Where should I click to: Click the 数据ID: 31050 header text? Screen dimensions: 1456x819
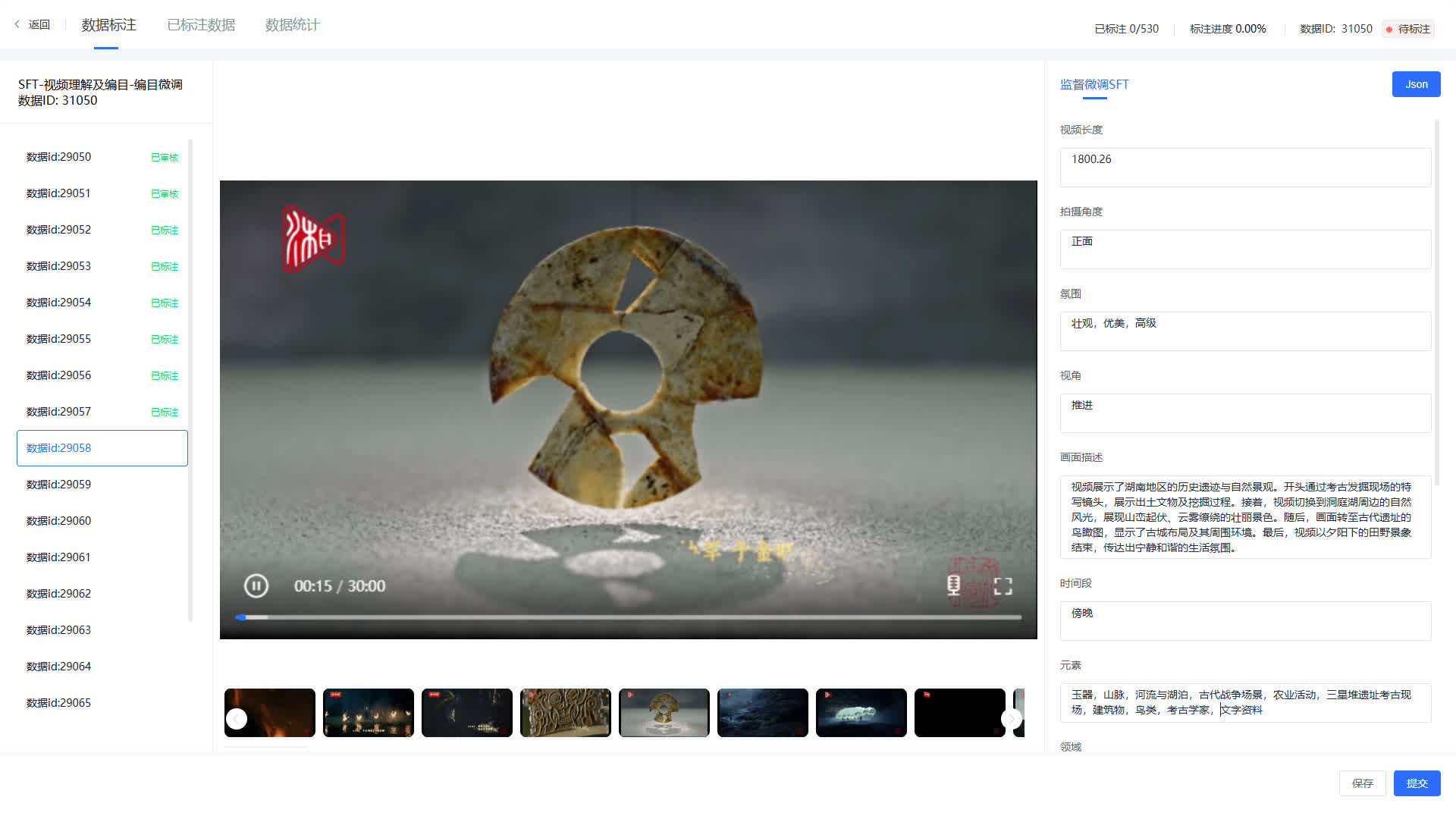[1335, 29]
